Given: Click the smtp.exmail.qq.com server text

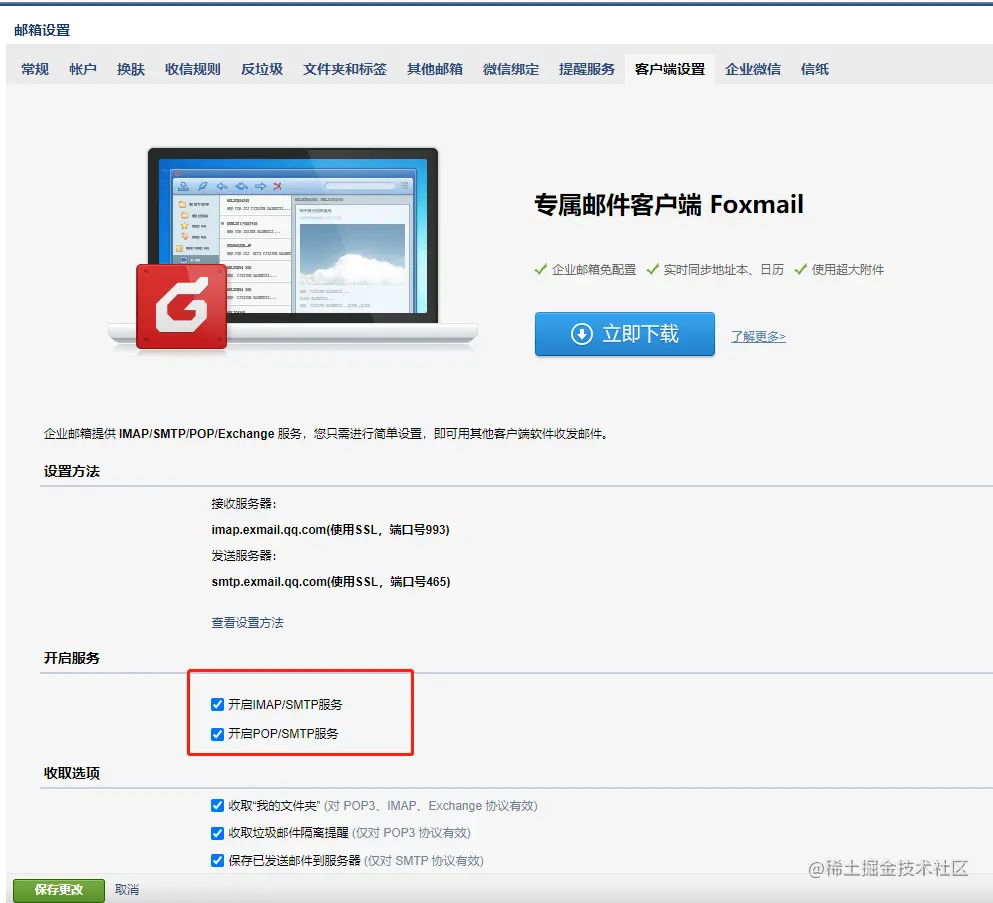Looking at the screenshot, I should tap(331, 581).
